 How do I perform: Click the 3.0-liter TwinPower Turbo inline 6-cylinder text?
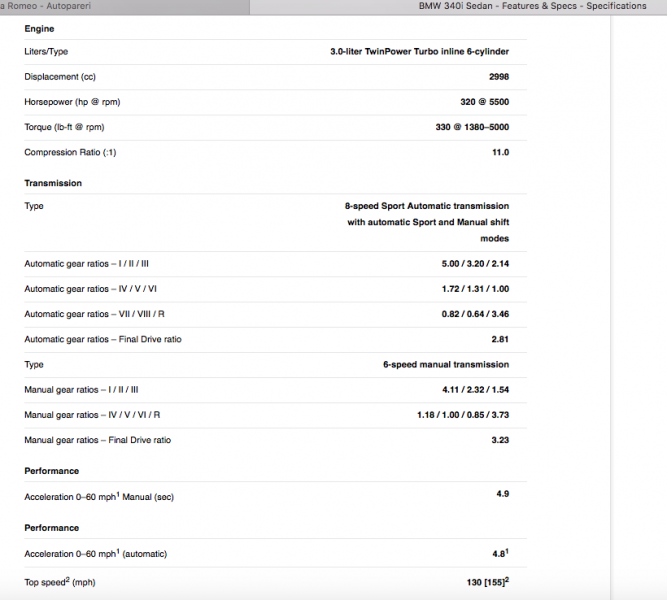(x=419, y=51)
